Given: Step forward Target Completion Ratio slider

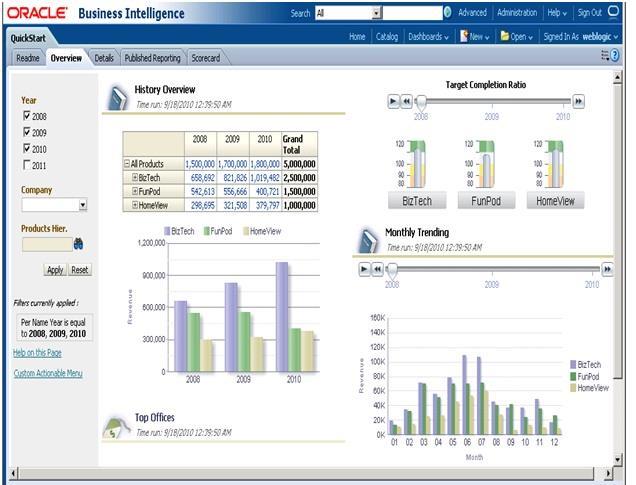Looking at the screenshot, I should 578,101.
